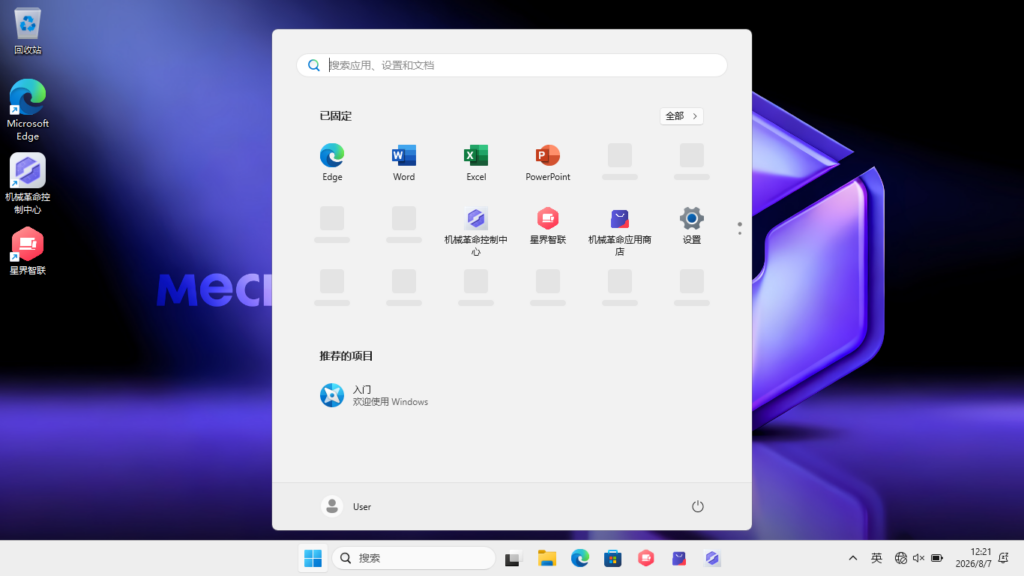Select Microsoft Edge desktop shortcut
1024x576 pixels.
coord(27,110)
